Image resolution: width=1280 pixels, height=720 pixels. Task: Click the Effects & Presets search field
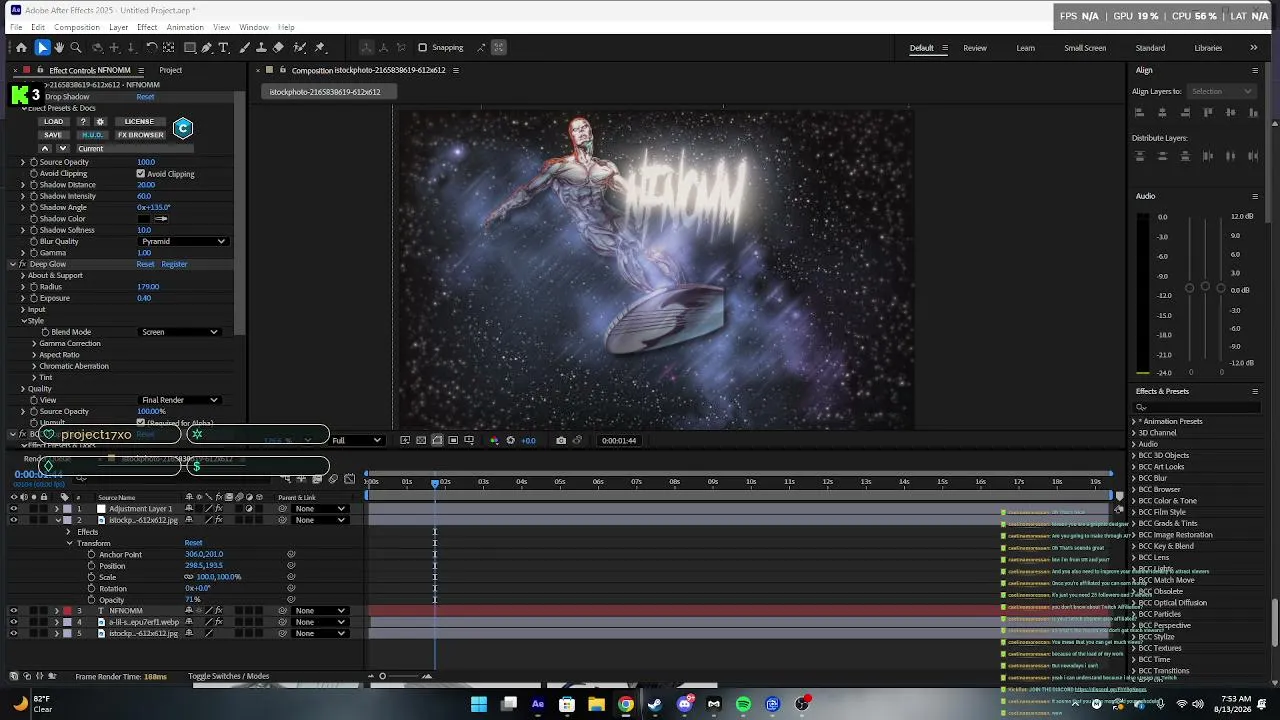[x=1197, y=407]
